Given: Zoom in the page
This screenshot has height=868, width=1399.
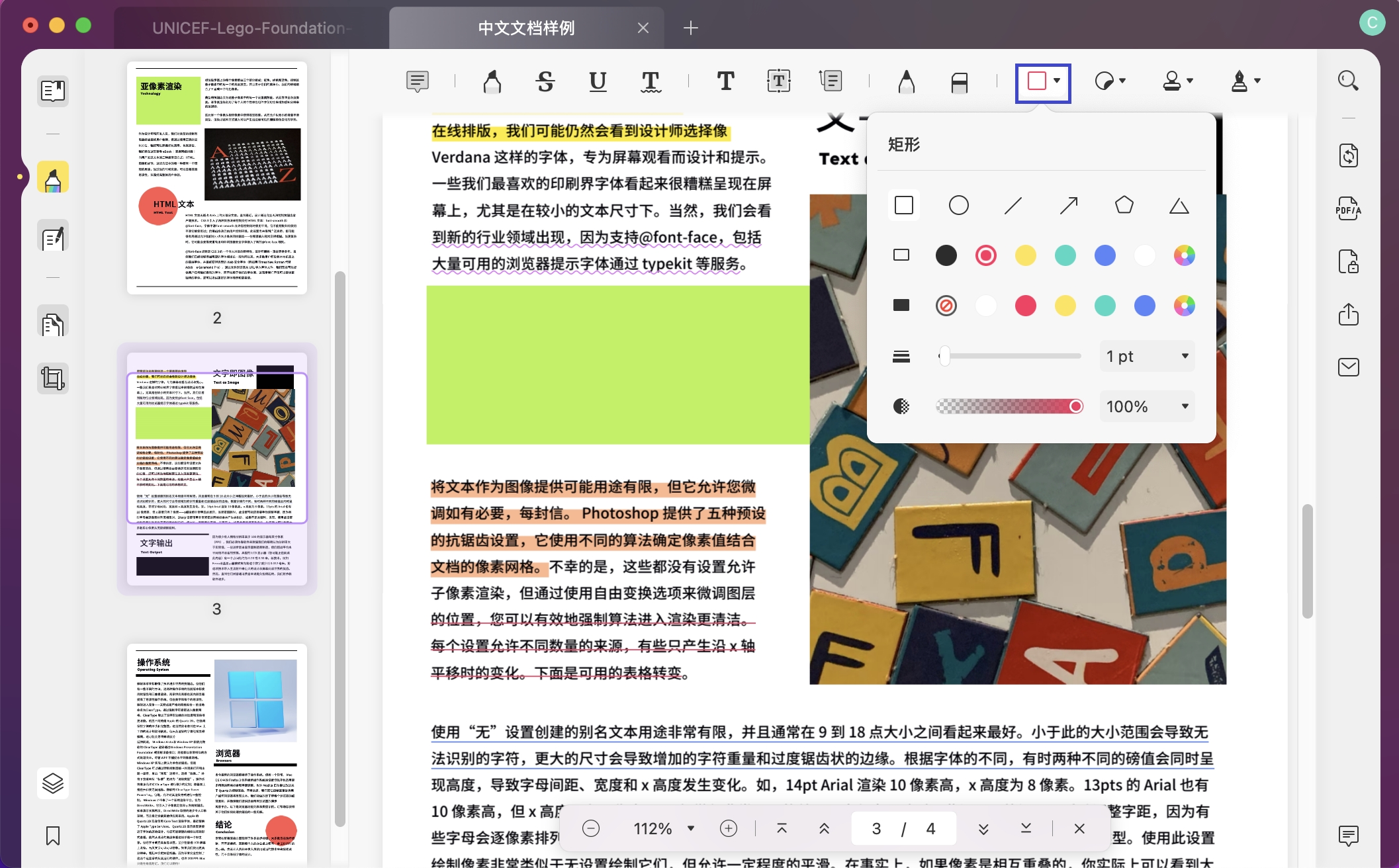Looking at the screenshot, I should click(x=729, y=828).
